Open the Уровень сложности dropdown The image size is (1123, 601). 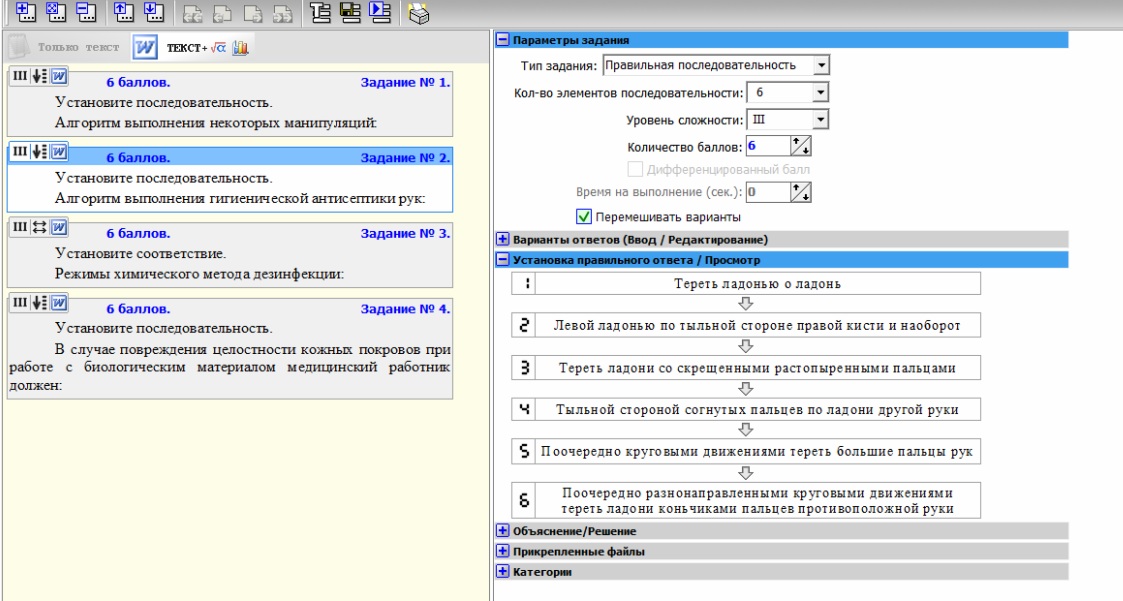click(x=821, y=120)
